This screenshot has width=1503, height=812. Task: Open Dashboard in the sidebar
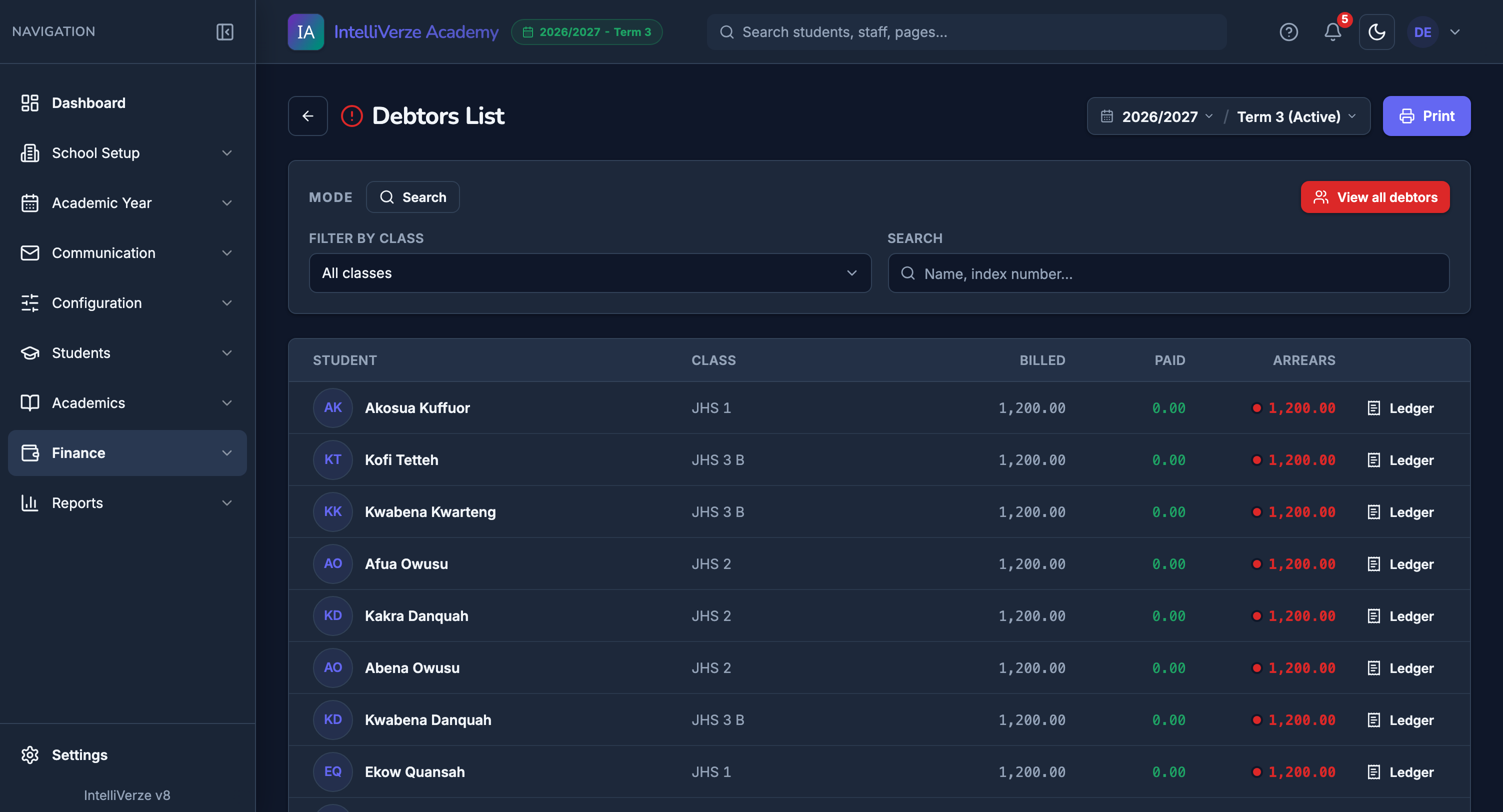click(127, 103)
